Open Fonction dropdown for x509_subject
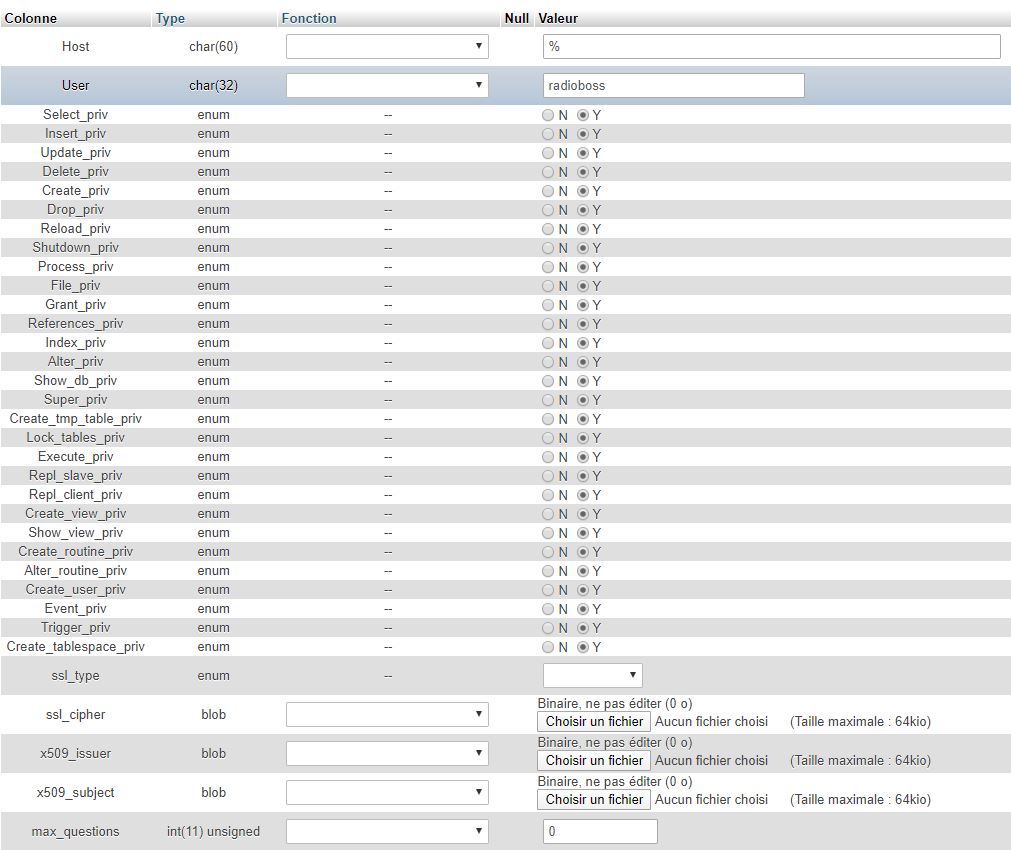The image size is (1011, 850). click(x=387, y=792)
